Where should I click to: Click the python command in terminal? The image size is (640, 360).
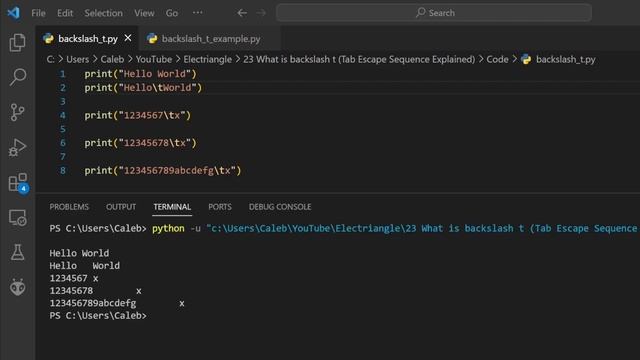[x=168, y=229]
